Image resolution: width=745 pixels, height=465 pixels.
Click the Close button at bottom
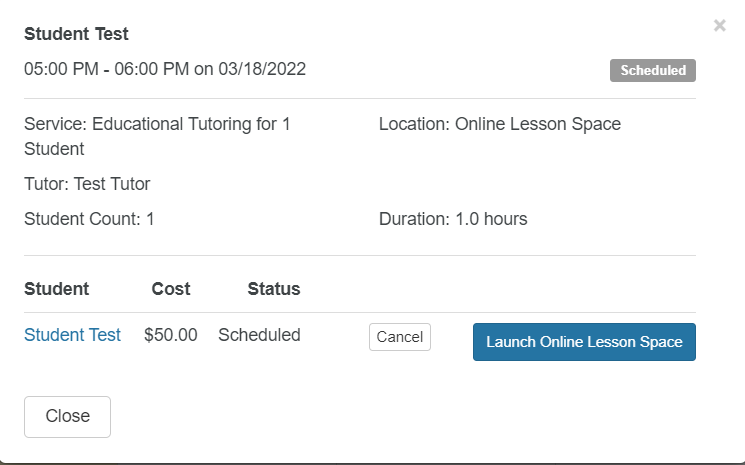tap(67, 417)
